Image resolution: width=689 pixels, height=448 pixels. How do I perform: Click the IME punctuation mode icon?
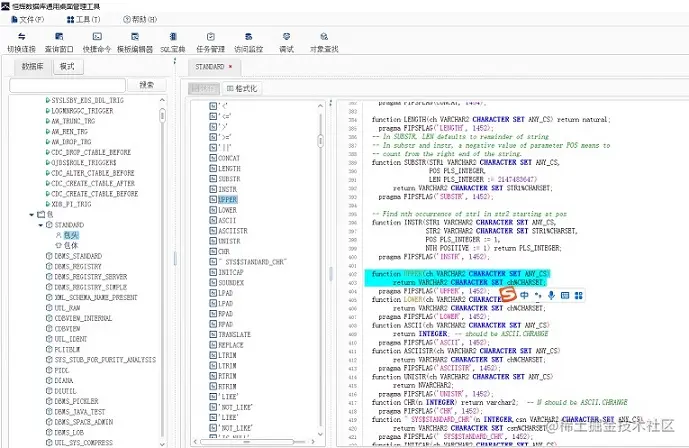[x=538, y=295]
